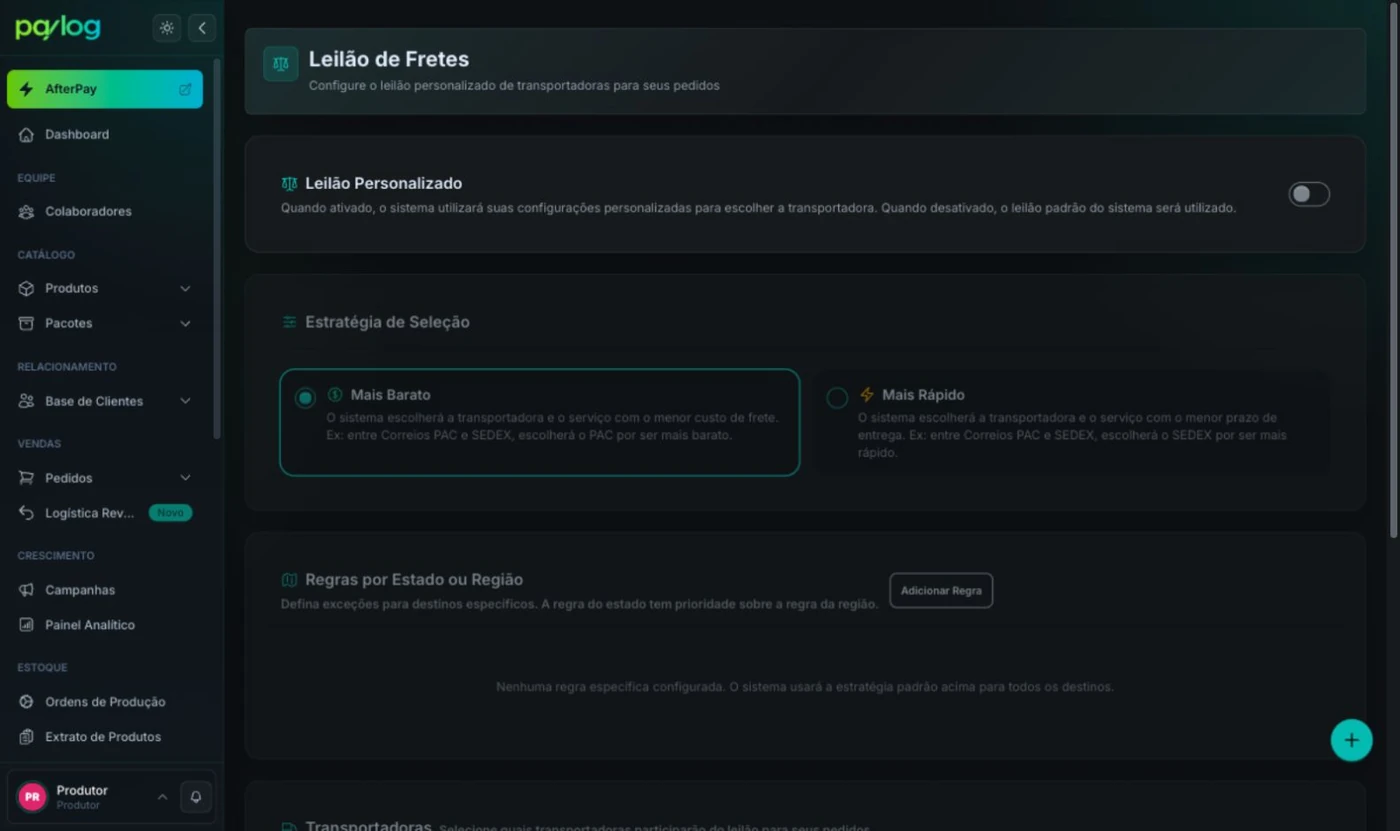
Task: Click the Novo badge on Logística Reversa
Action: 170,513
